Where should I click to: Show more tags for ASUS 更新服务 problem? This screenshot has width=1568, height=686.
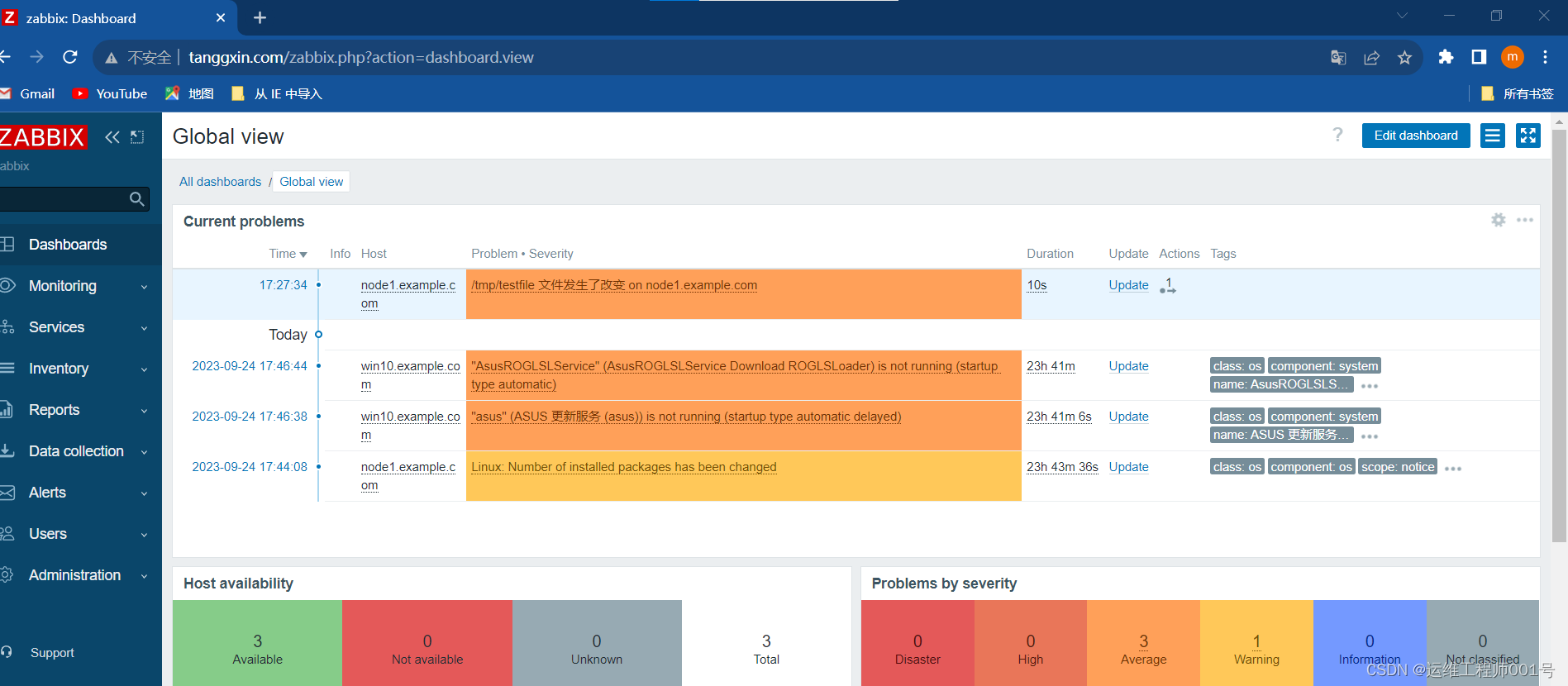(x=1370, y=436)
